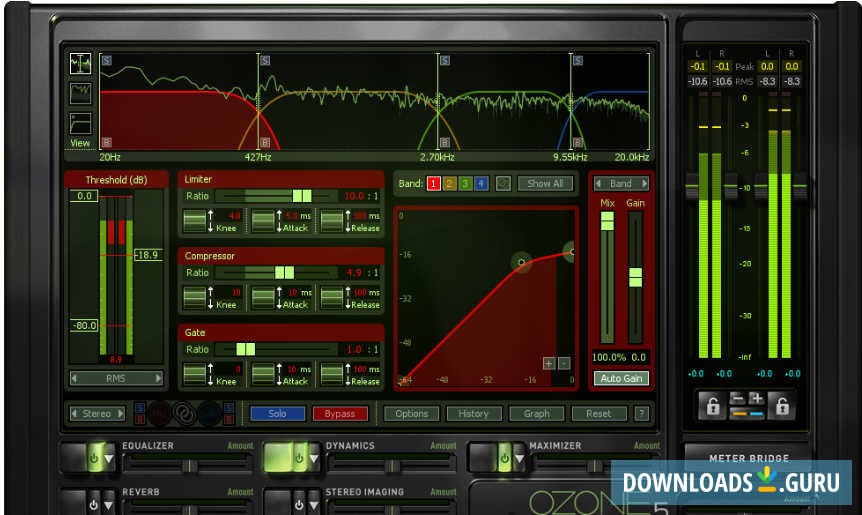
Task: Click the Show All button
Action: 545,184
